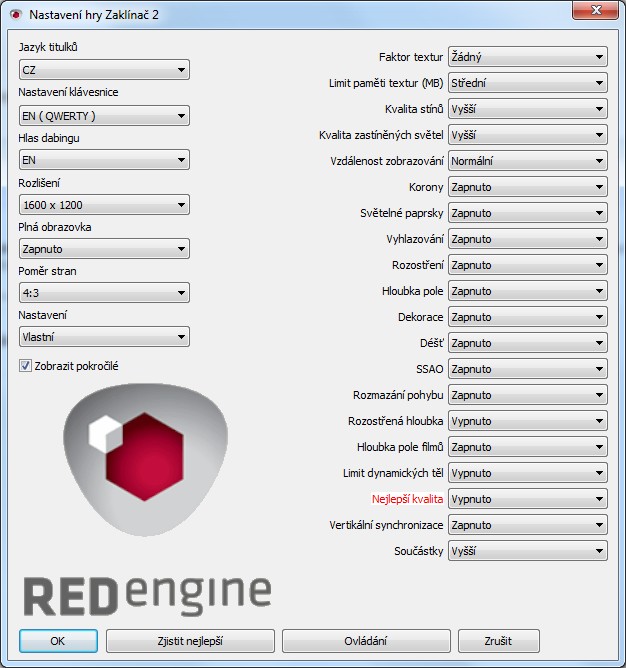Screen dimensions: 626x668
Task: Open the Vertikální synchronizace dropdown
Action: point(528,524)
